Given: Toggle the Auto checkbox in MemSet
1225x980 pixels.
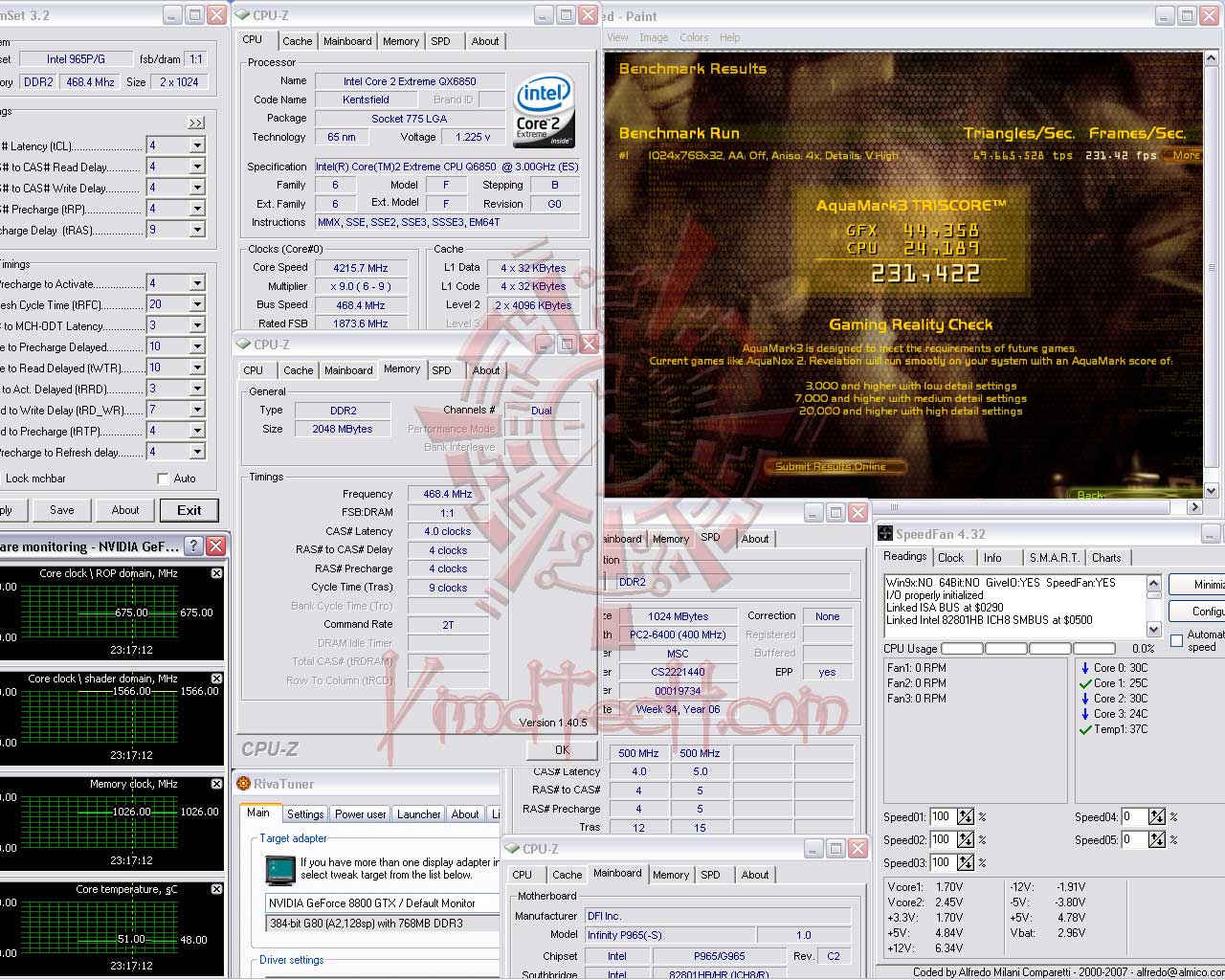Looking at the screenshot, I should pos(163,479).
